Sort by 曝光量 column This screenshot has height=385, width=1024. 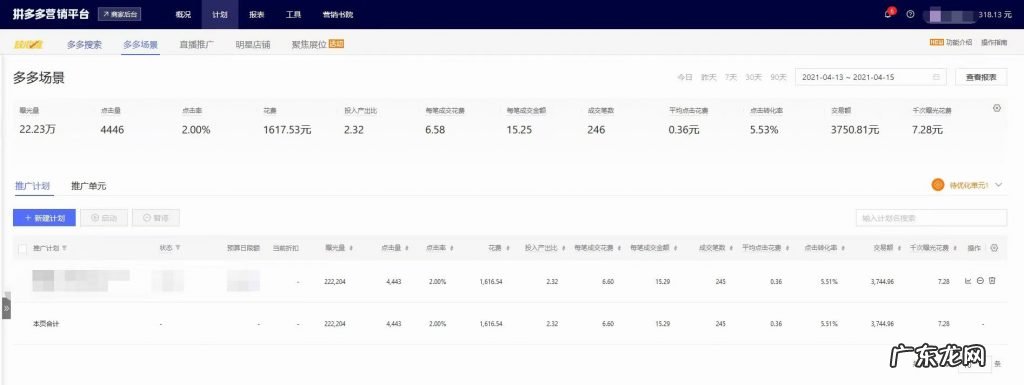[x=351, y=248]
